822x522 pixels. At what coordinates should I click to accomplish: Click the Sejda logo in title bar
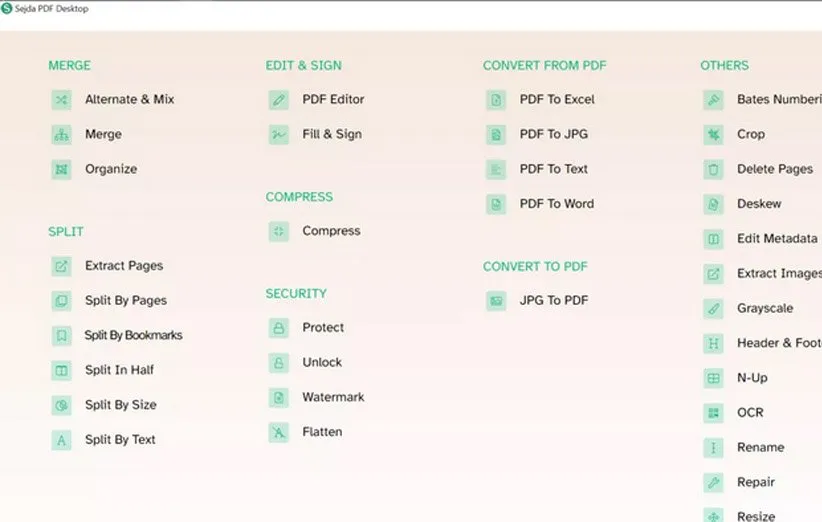coord(7,9)
